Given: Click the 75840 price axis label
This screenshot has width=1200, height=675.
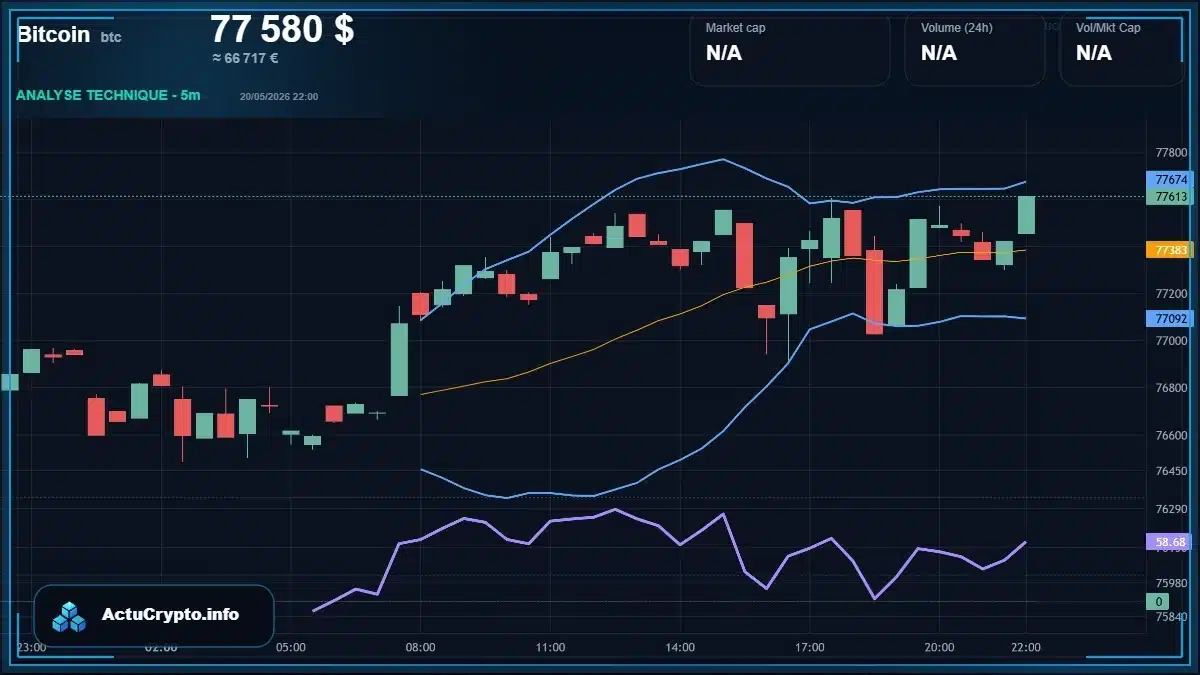Looking at the screenshot, I should click(1171, 617).
